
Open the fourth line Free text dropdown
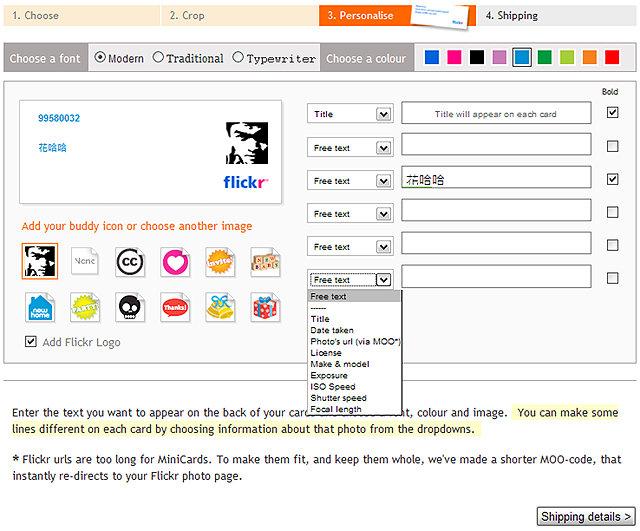coord(350,213)
